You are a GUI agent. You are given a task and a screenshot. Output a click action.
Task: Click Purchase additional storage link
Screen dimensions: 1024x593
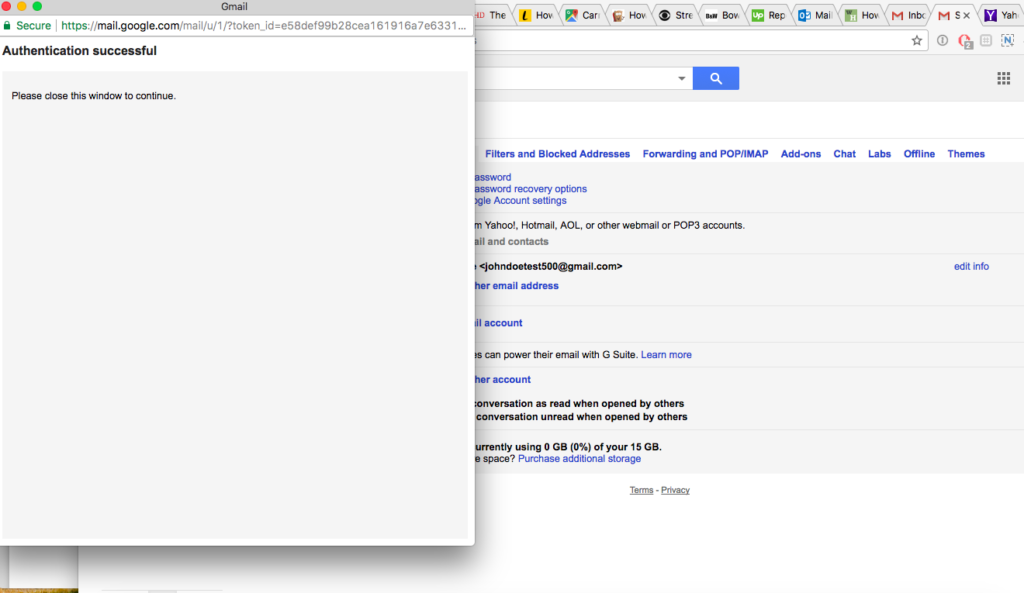(579, 459)
